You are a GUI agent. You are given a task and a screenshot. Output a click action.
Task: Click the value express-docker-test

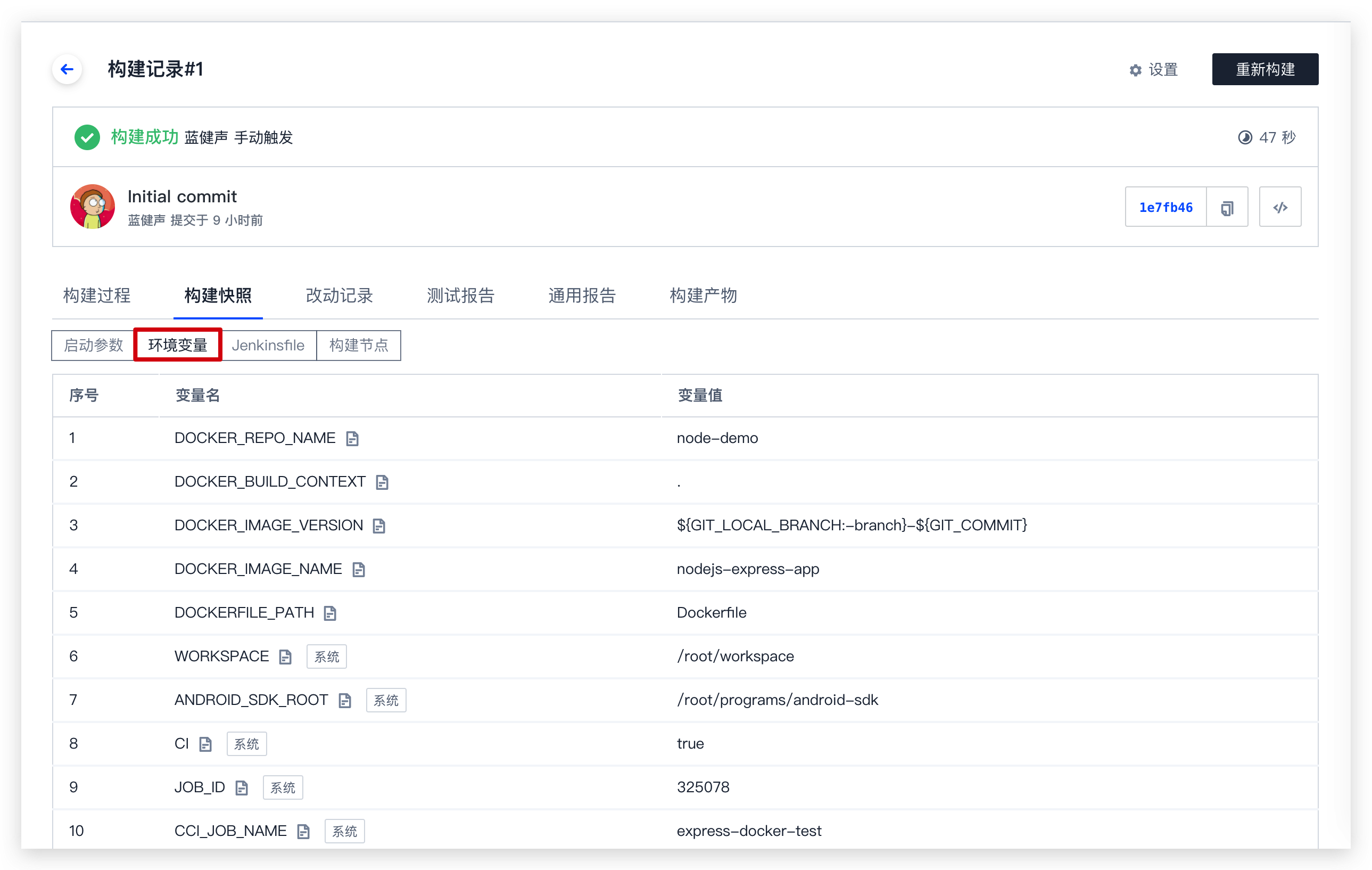click(x=749, y=831)
